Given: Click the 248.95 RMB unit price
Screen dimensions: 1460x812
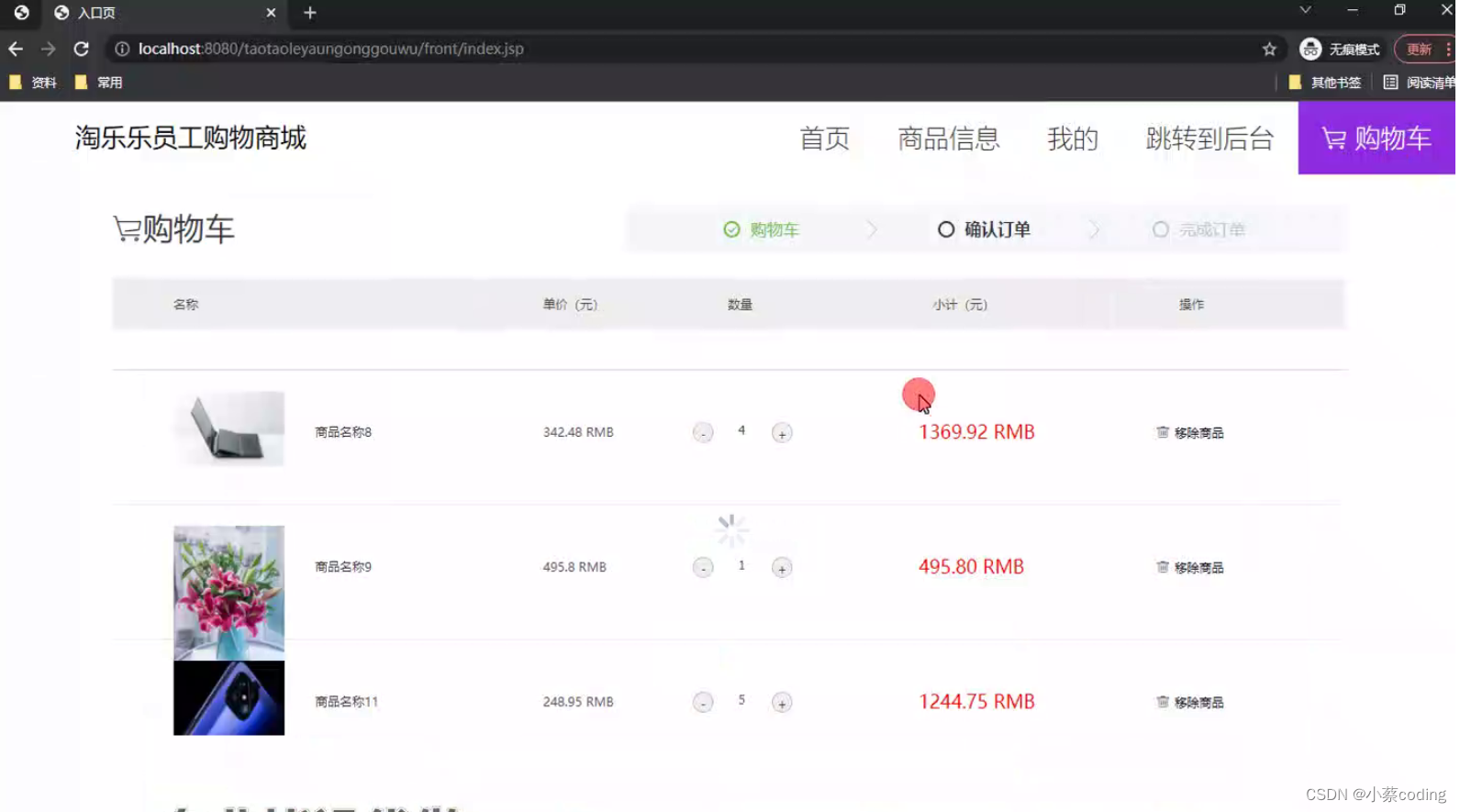Looking at the screenshot, I should (578, 702).
